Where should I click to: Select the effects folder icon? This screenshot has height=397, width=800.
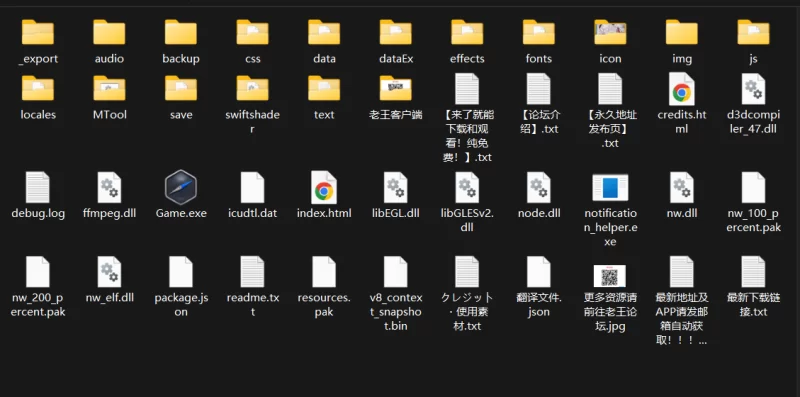click(x=467, y=32)
